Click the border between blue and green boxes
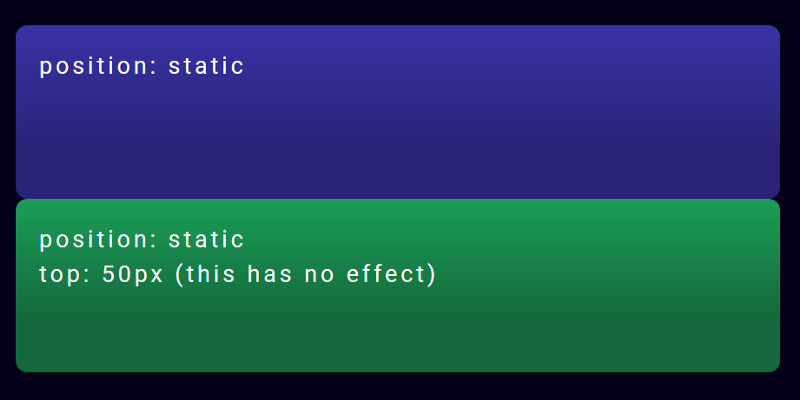The width and height of the screenshot is (800, 400). coord(398,199)
